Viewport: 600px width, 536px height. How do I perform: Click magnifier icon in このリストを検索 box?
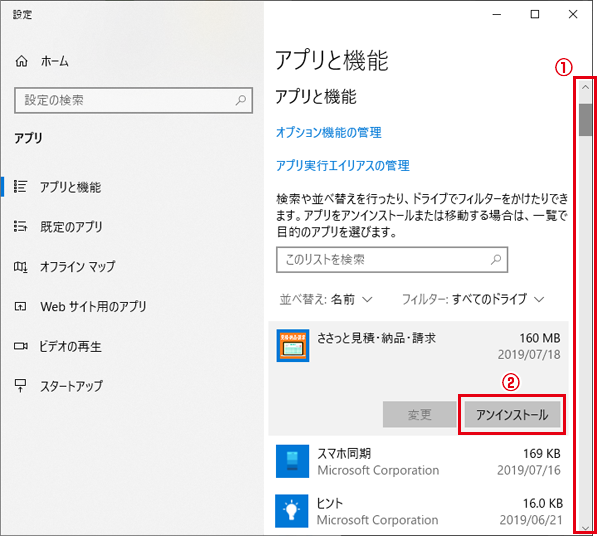pyautogui.click(x=495, y=259)
